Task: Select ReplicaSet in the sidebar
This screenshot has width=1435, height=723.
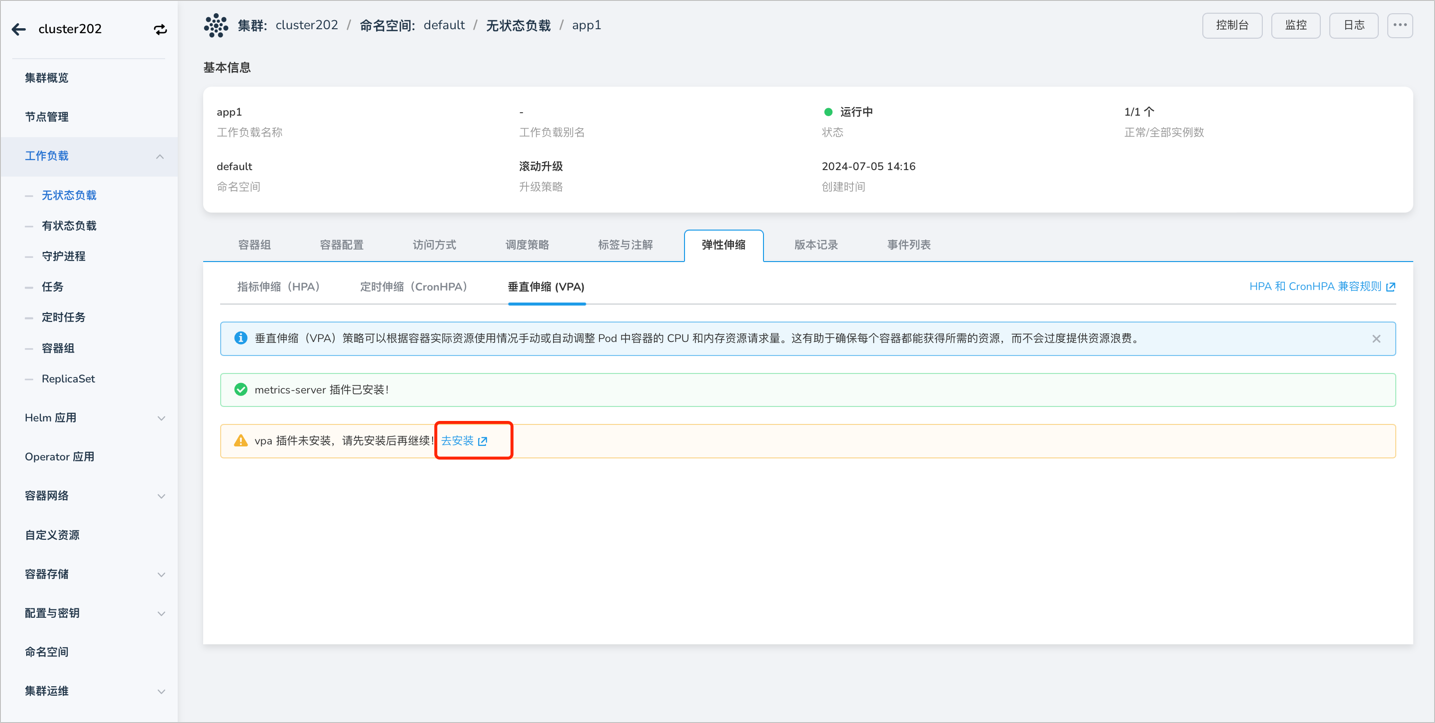Action: click(68, 379)
